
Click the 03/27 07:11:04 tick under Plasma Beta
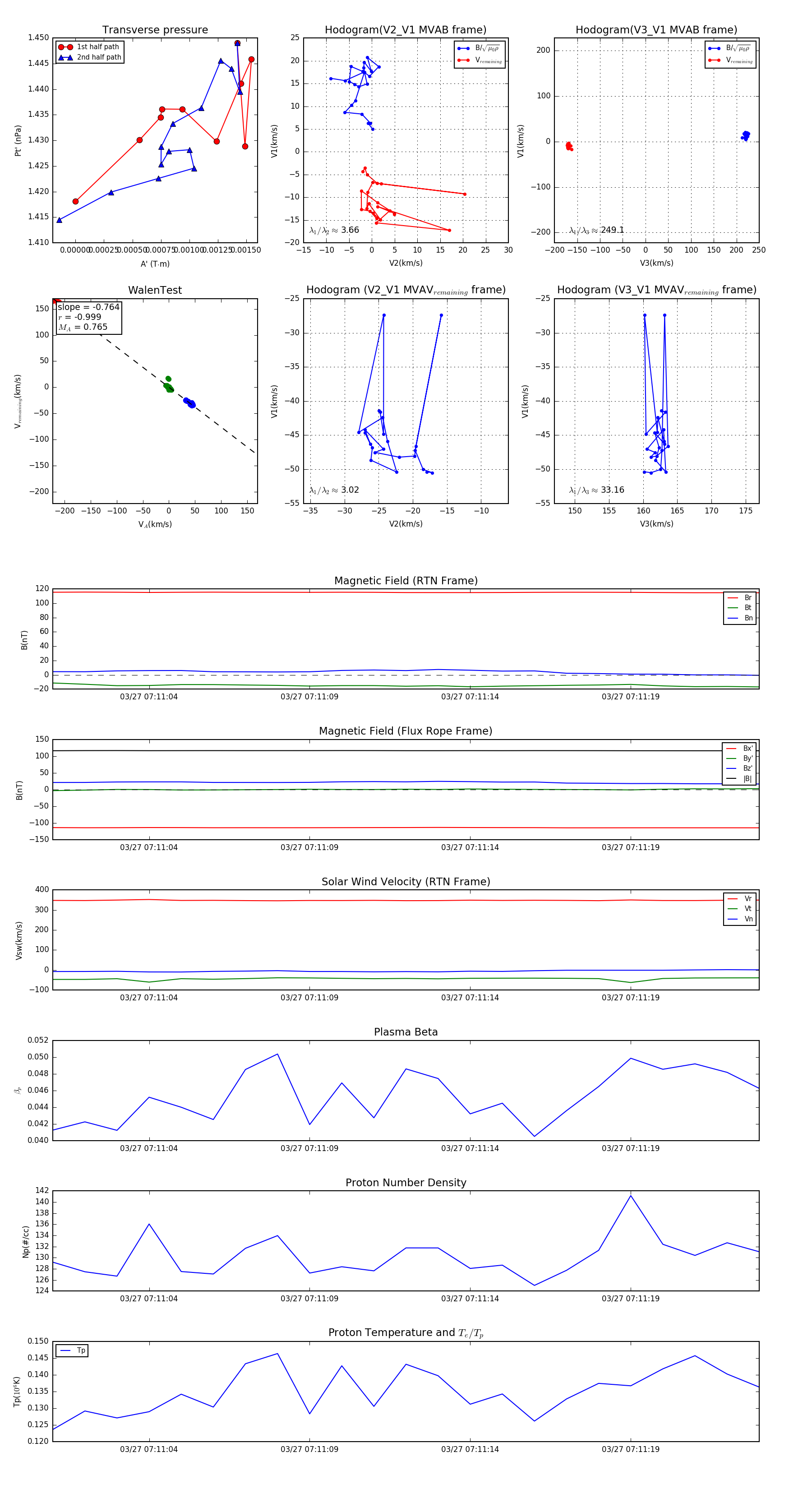tap(149, 1148)
